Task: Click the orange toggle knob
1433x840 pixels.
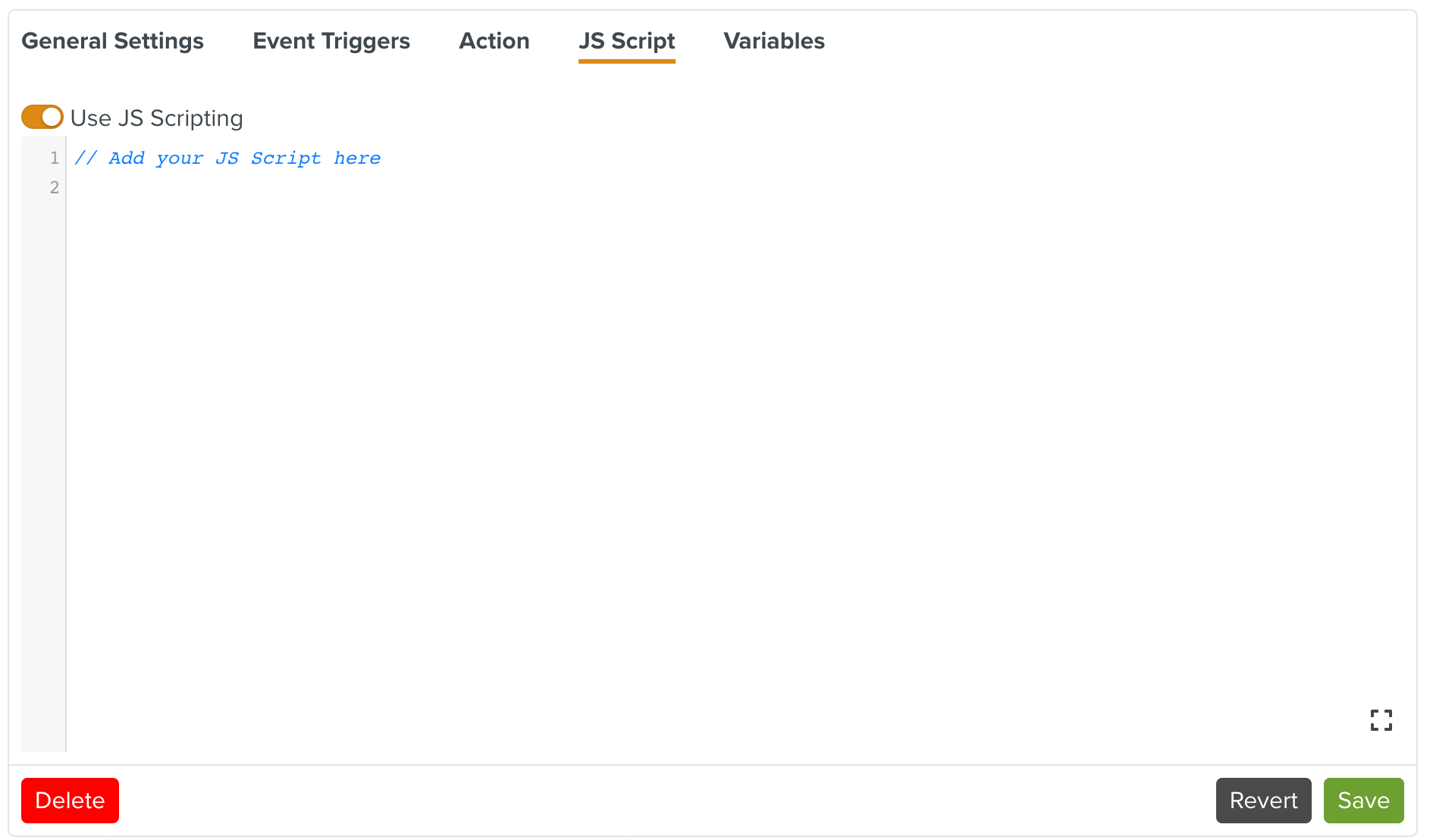Action: (50, 117)
